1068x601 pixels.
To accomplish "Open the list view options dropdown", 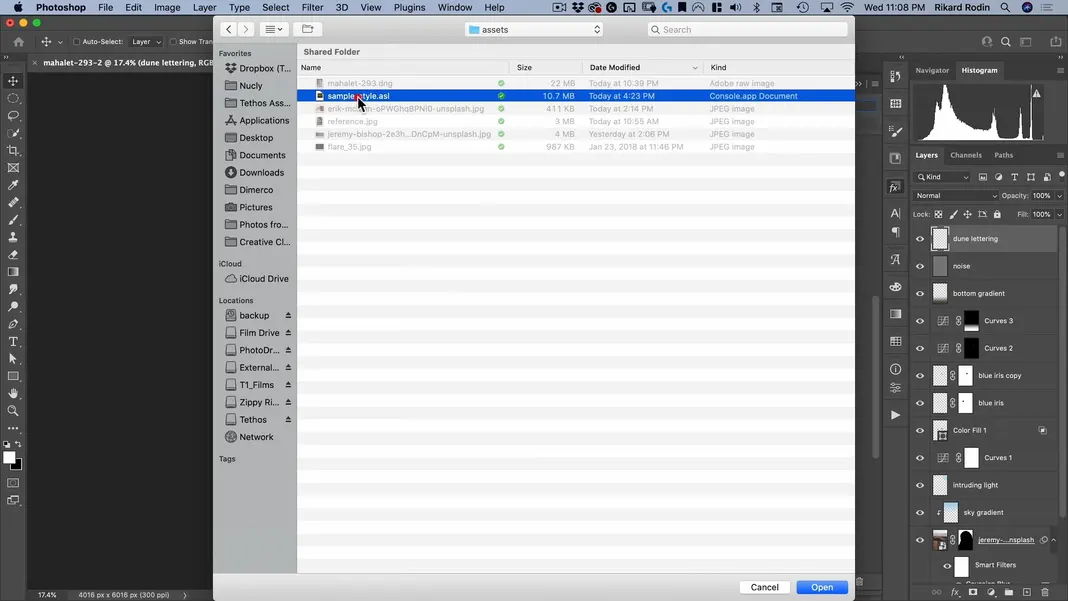I will [274, 29].
